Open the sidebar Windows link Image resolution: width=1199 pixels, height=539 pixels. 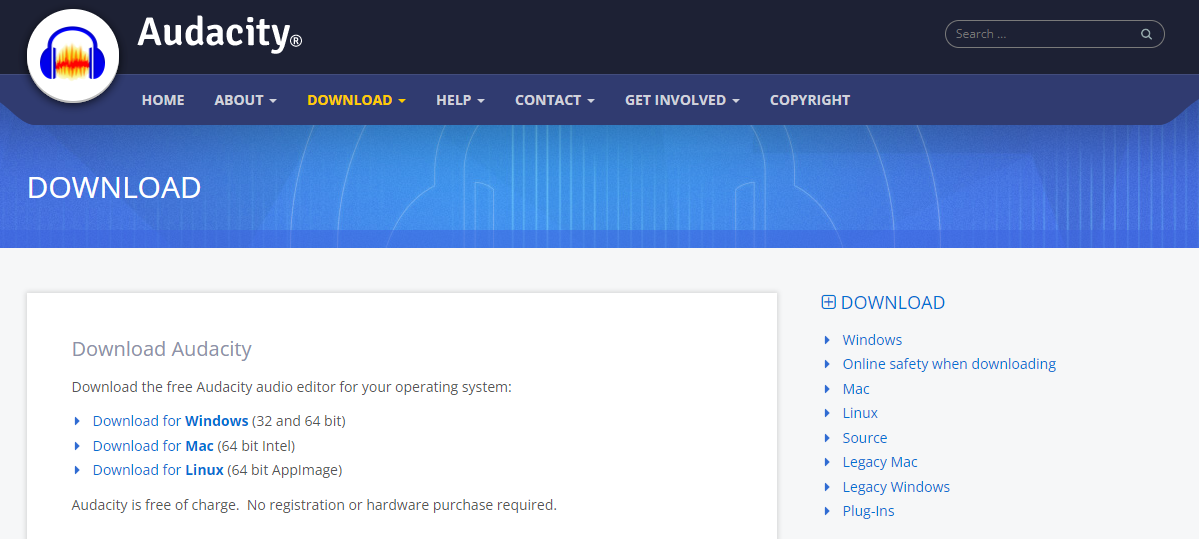point(872,339)
